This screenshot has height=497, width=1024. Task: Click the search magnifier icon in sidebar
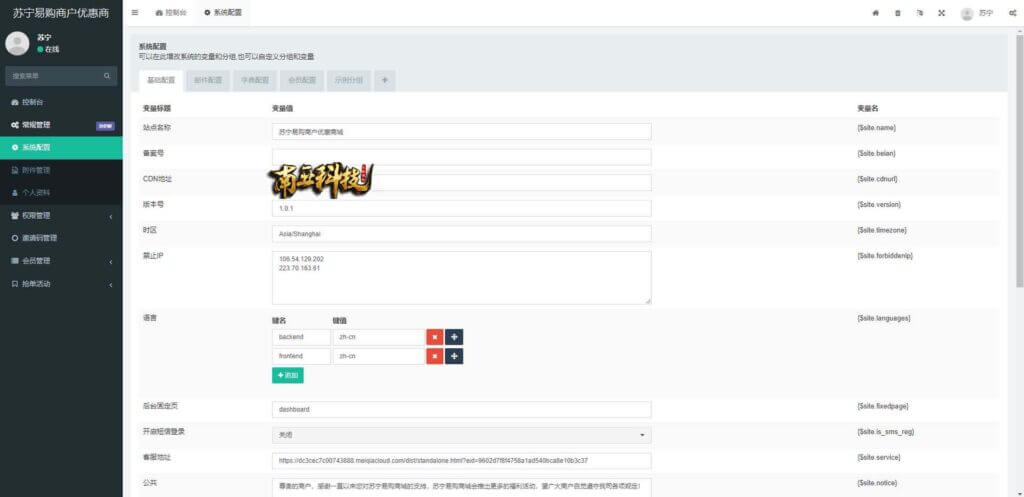click(x=107, y=76)
